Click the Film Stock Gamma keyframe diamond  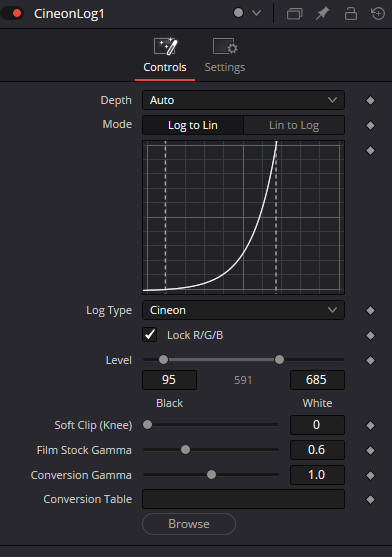coord(370,450)
